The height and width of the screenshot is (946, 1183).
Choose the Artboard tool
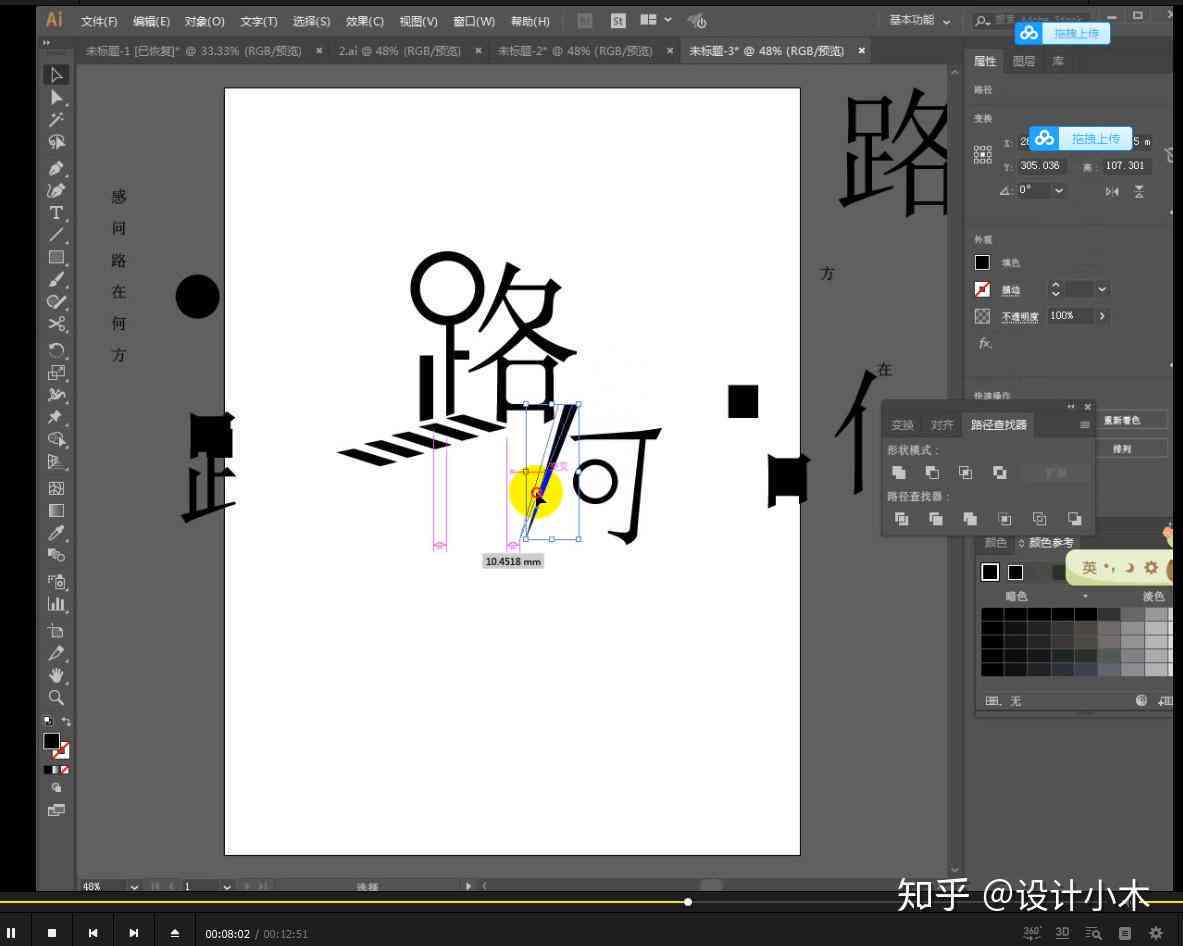[56, 631]
